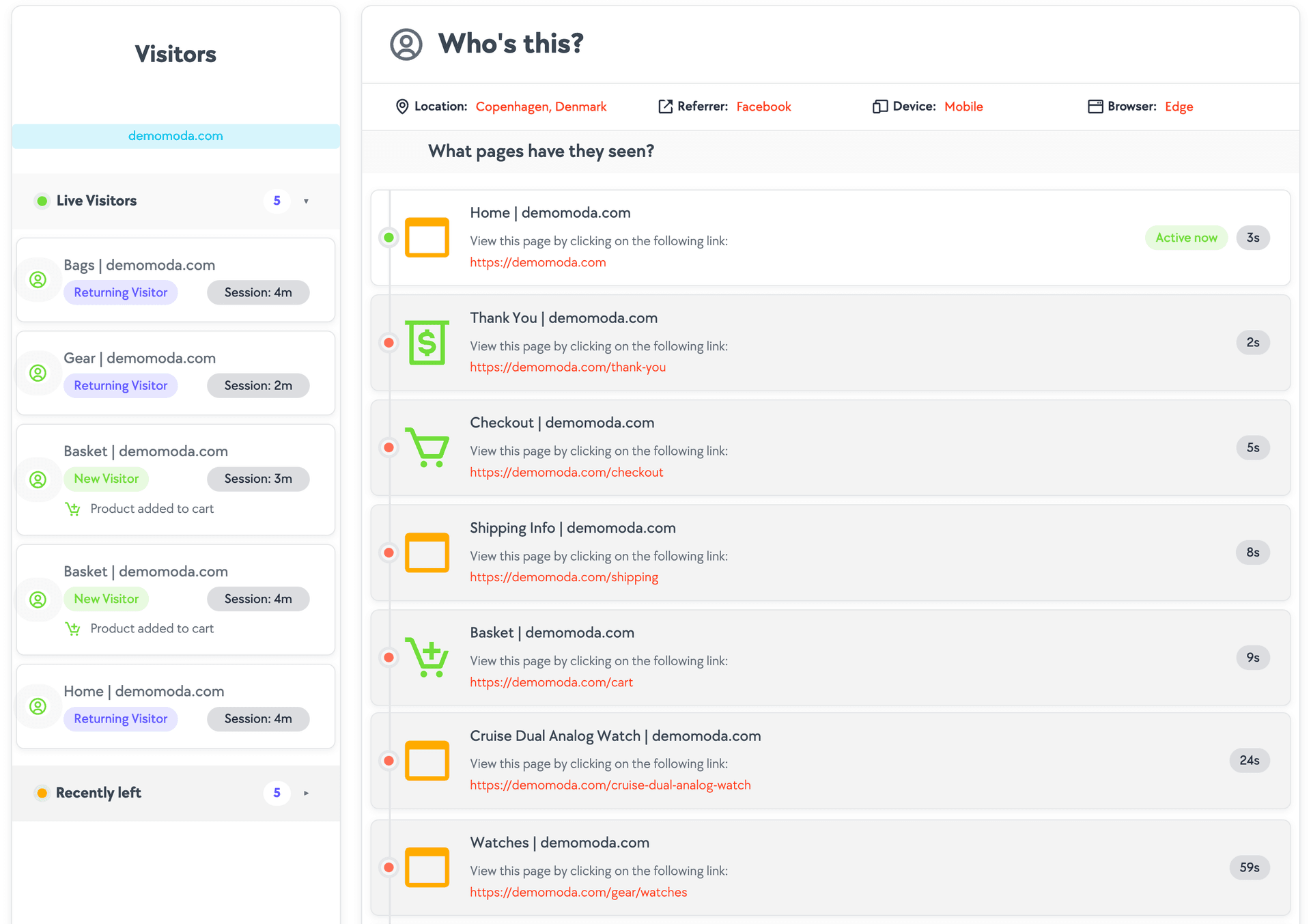Open the Recently left section header
The image size is (1311, 924).
pos(175,793)
